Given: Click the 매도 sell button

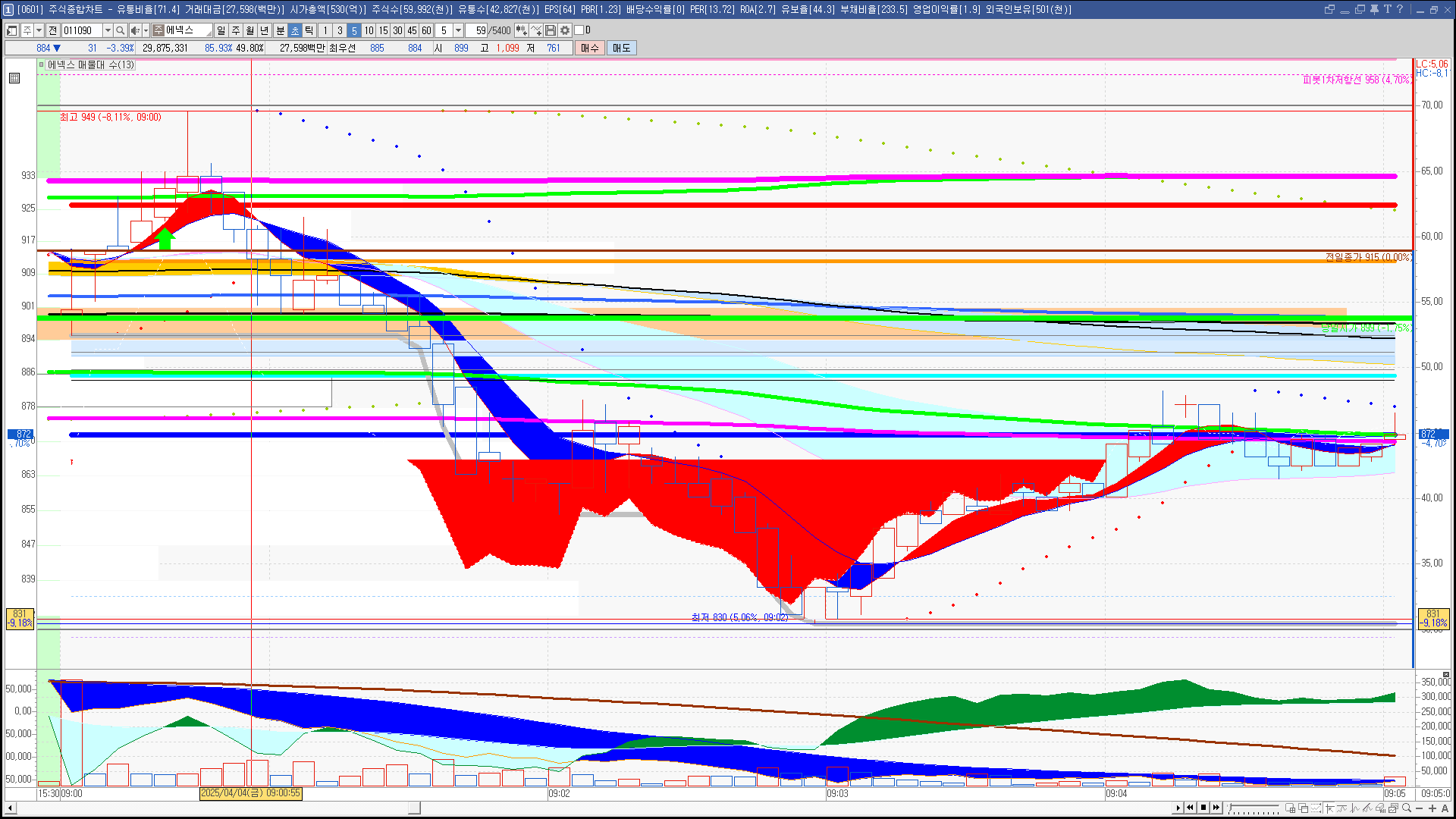Looking at the screenshot, I should pos(622,48).
